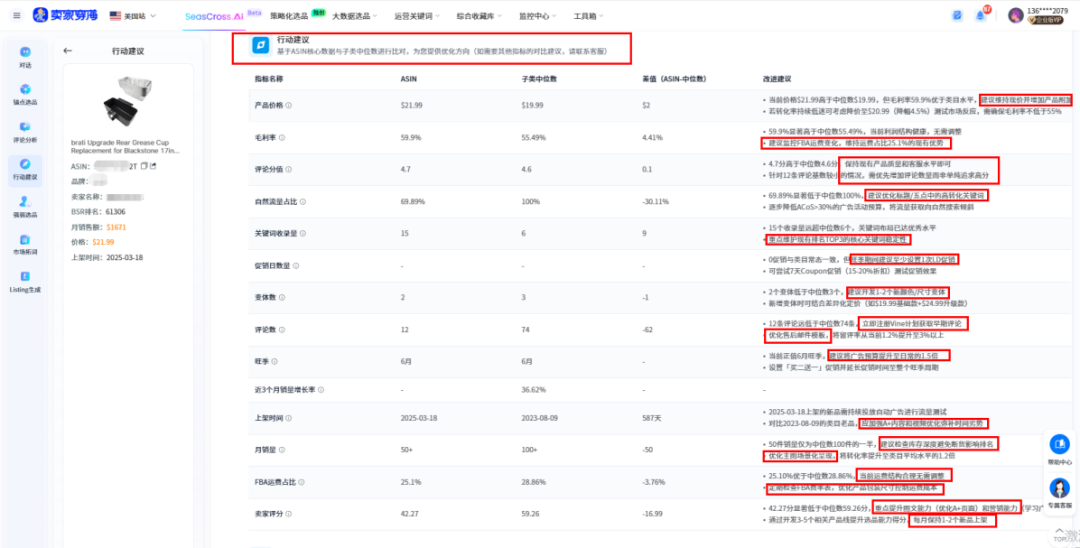Click the 587天 difference cell
The height and width of the screenshot is (548, 1080).
tap(651, 418)
